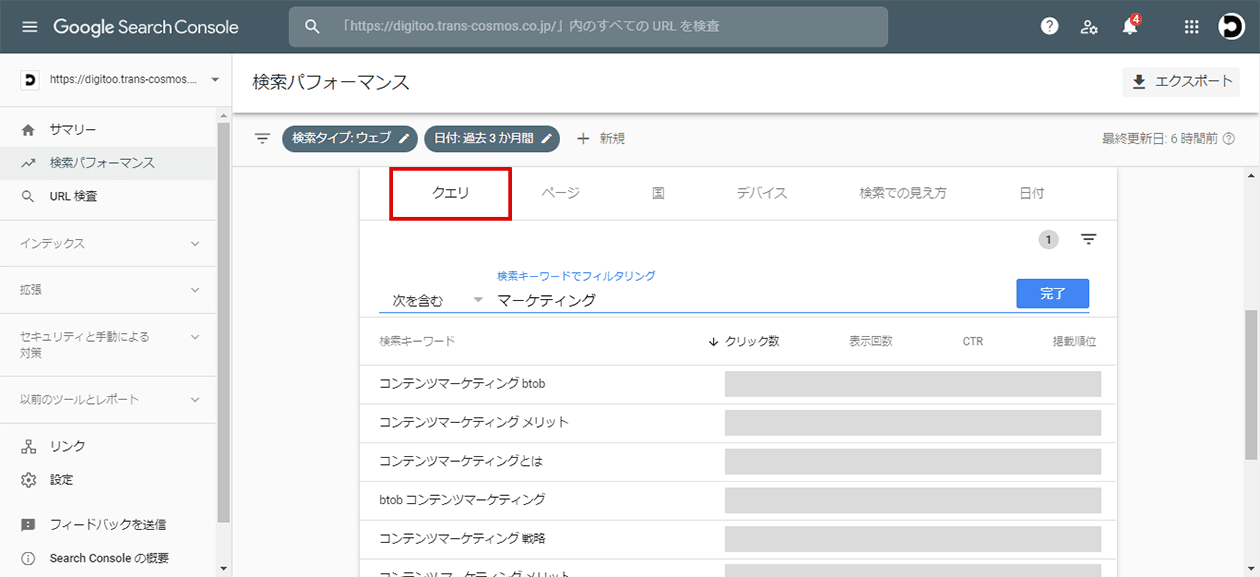
Task: Click help icon next to 最終更新日
Action: [x=1228, y=139]
